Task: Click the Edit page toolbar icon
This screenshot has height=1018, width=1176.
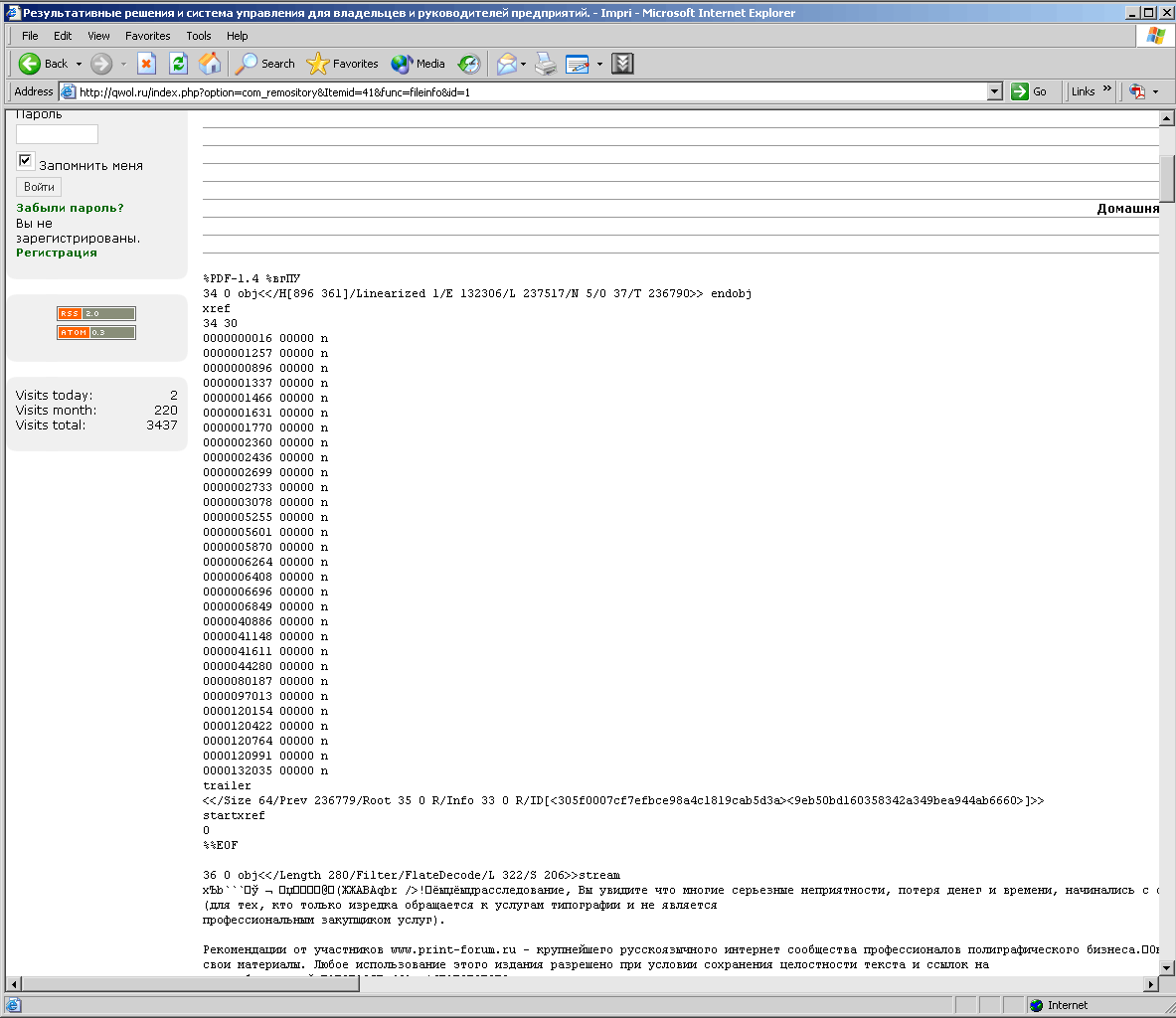Action: pyautogui.click(x=578, y=64)
